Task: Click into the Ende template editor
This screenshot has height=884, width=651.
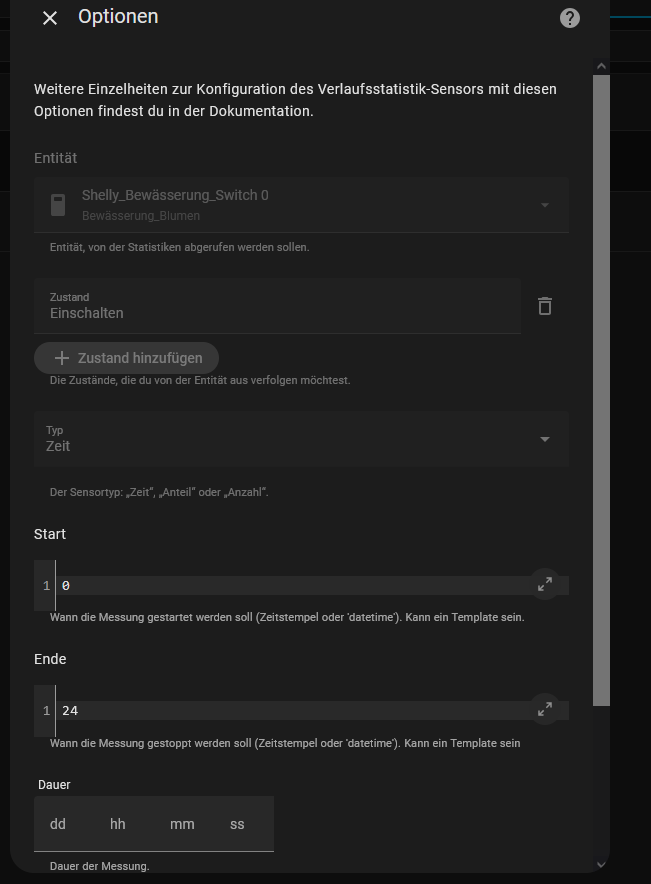Action: coord(290,711)
